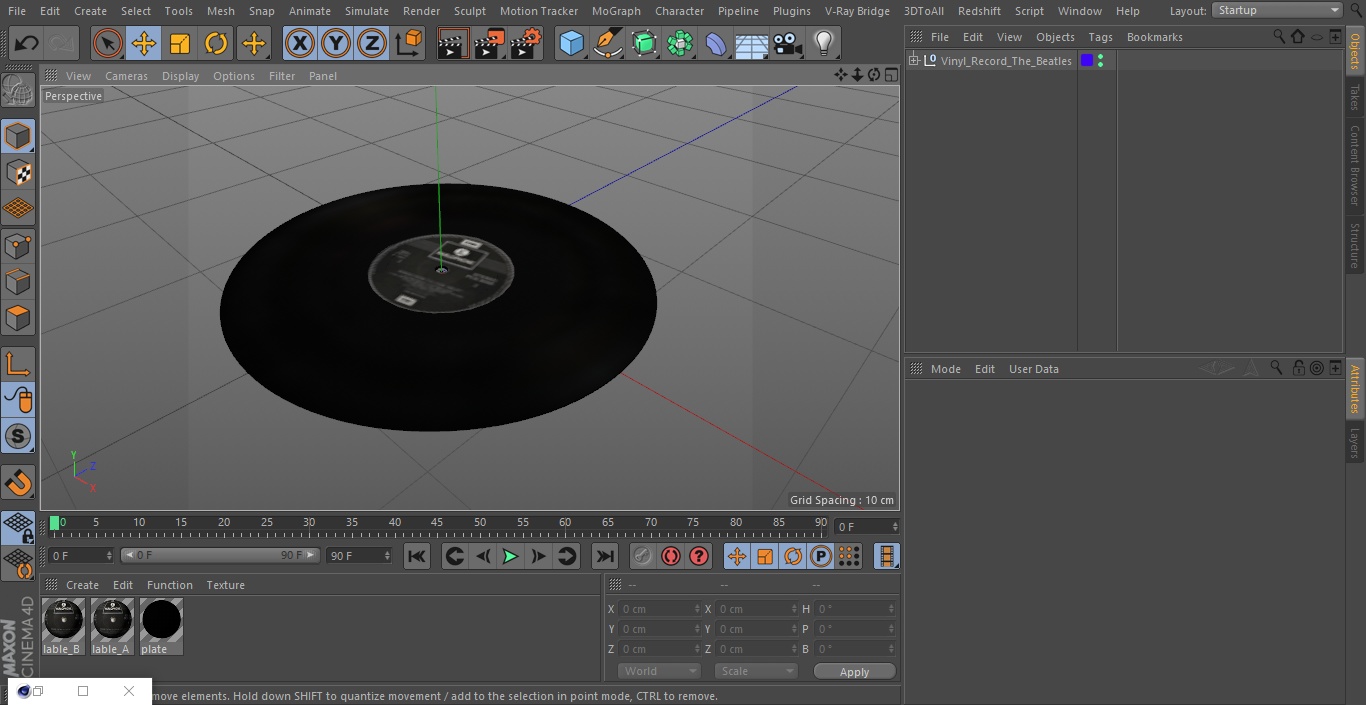Click the Apply button

tap(854, 672)
